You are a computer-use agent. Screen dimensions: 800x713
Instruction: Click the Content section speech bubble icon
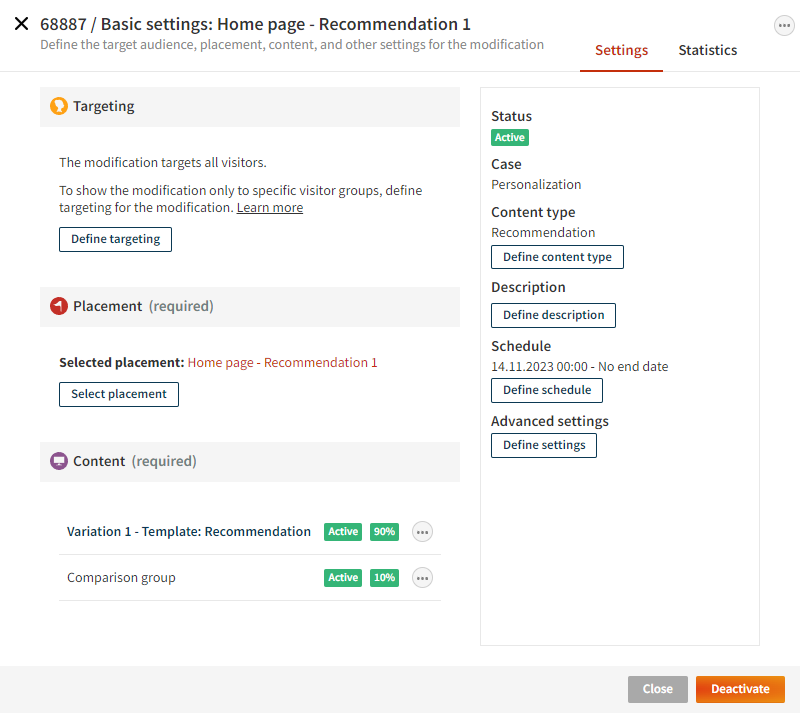tap(58, 461)
